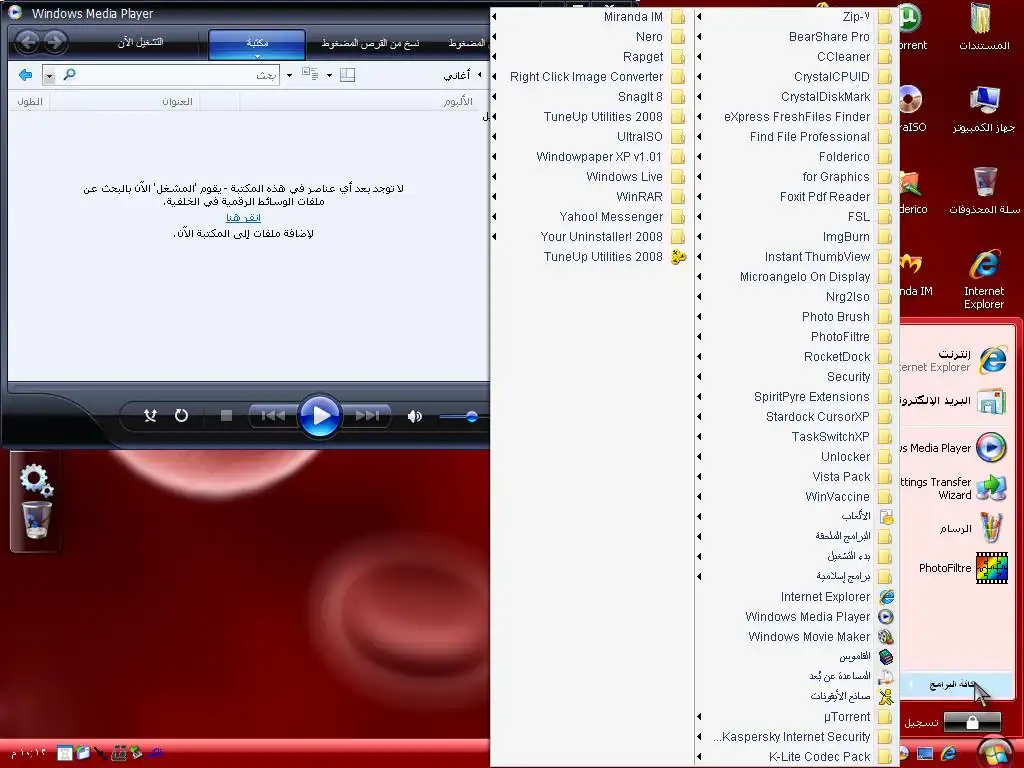Mute the Media Player volume speaker icon
The width and height of the screenshot is (1024, 768).
coord(415,416)
